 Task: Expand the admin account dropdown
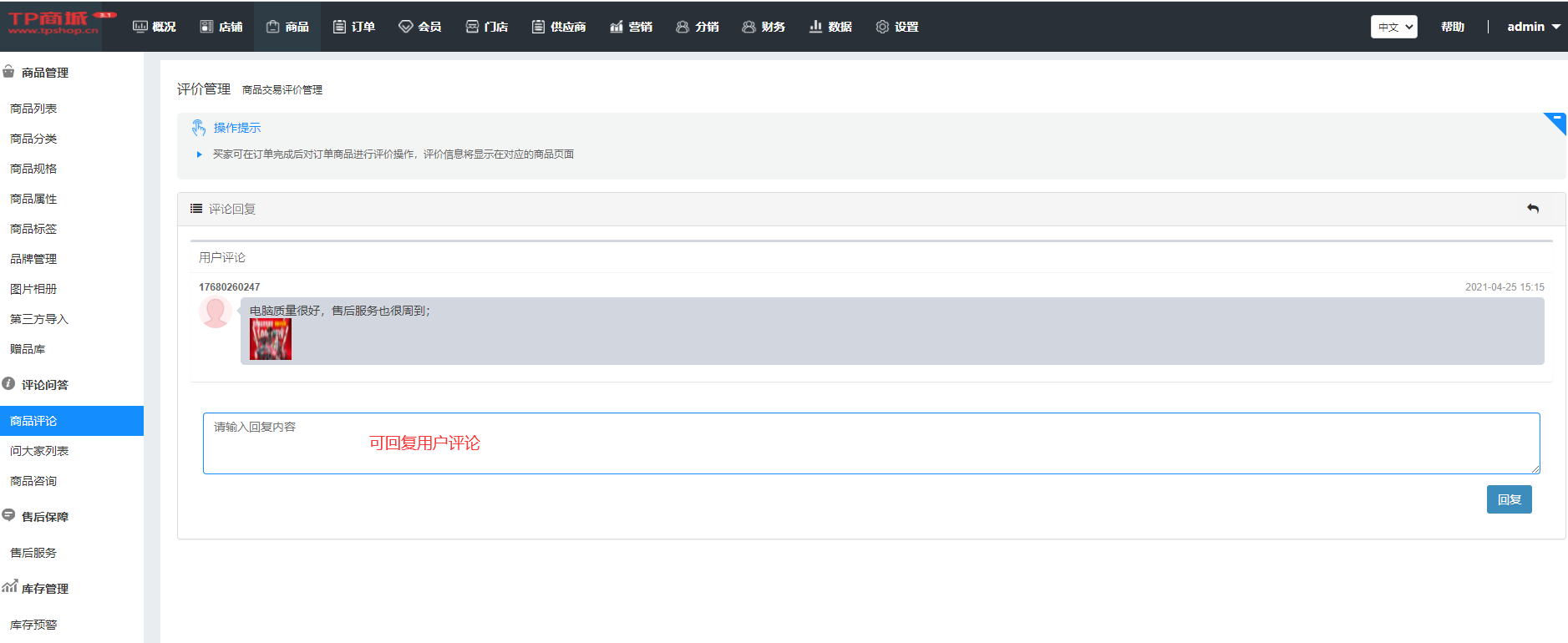pos(1533,27)
